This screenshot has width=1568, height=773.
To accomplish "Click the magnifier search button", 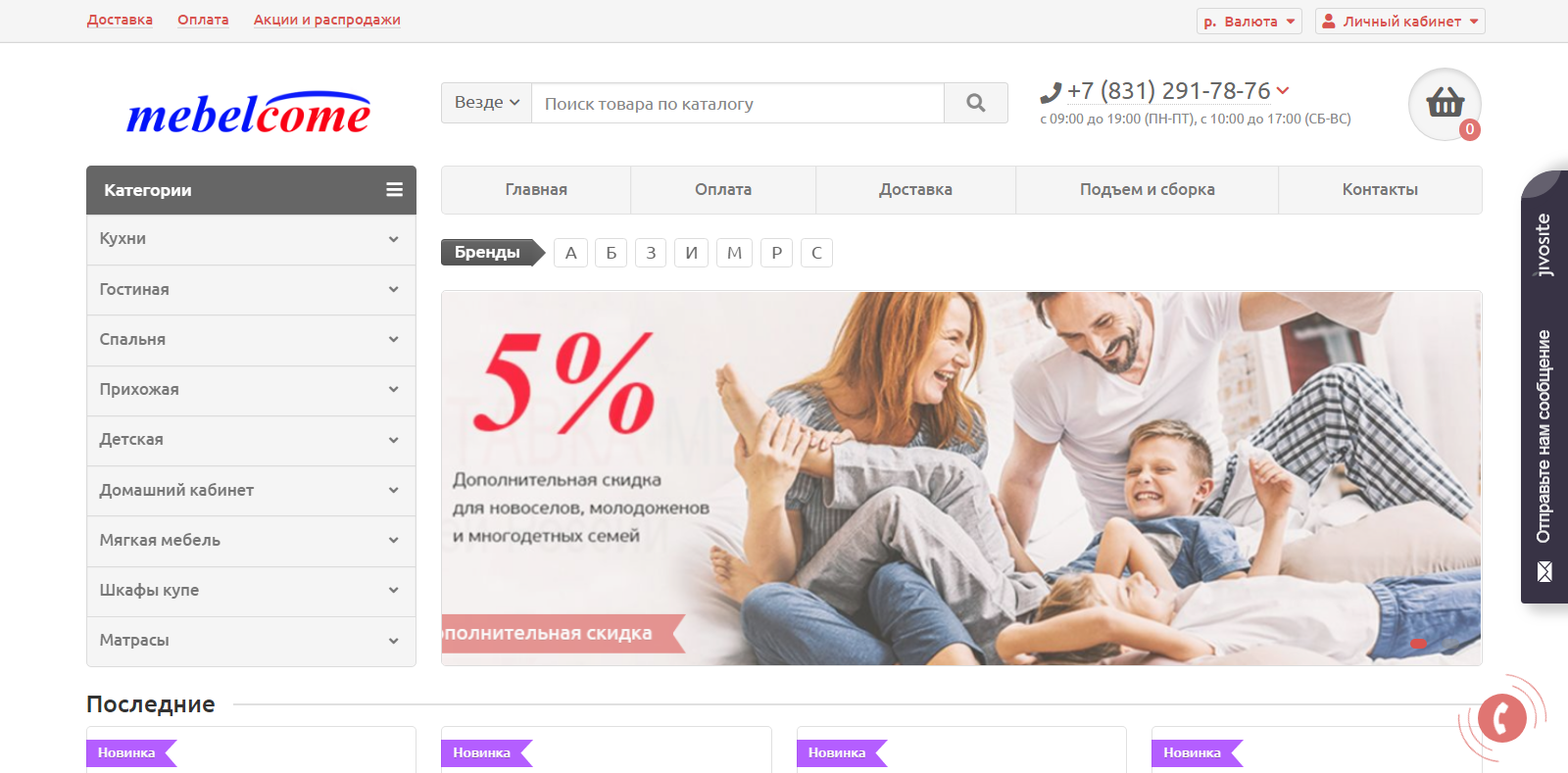I will coord(976,103).
